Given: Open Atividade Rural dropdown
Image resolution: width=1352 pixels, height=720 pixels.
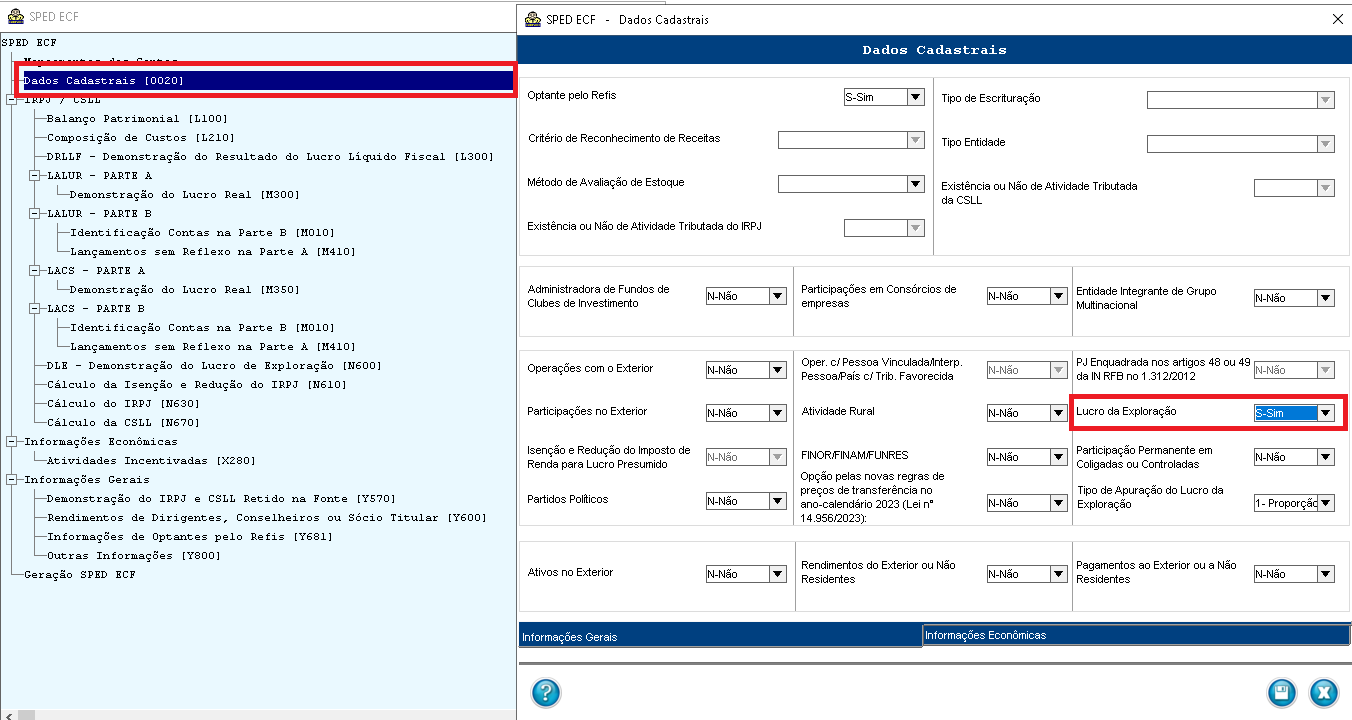Looking at the screenshot, I should point(1059,413).
